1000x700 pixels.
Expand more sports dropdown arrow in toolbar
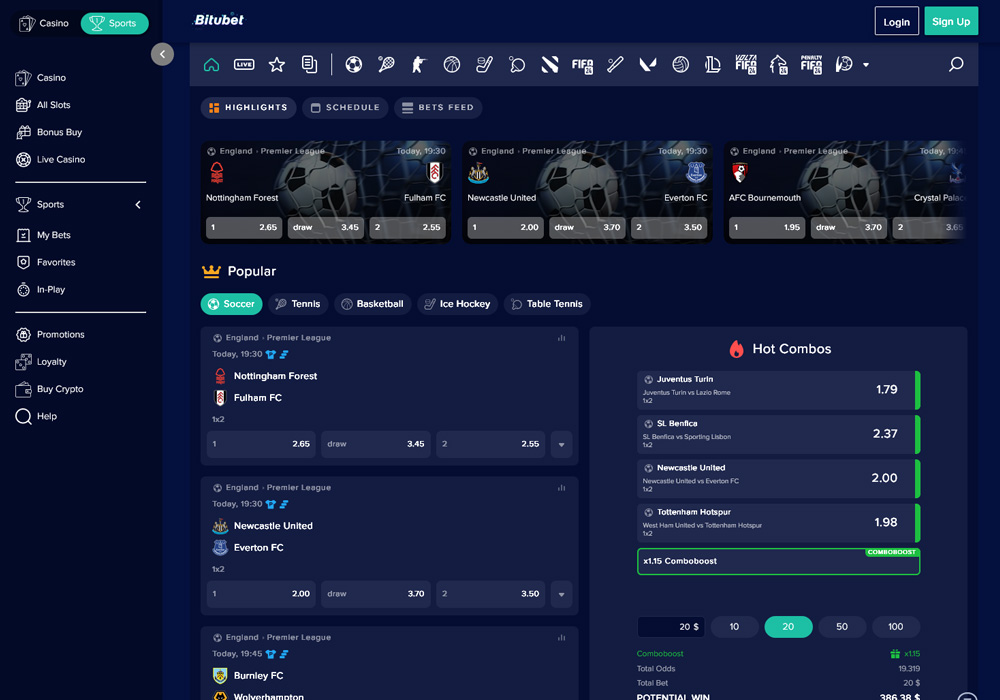[x=865, y=65]
